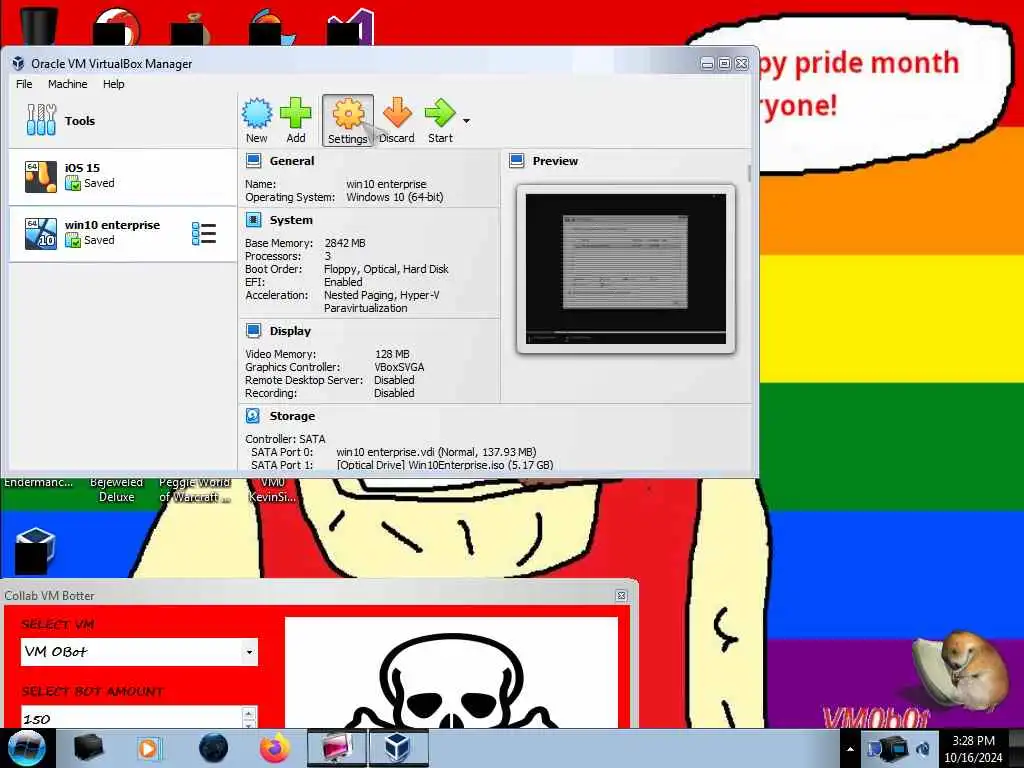Click the '2842 MB' base memory value

pyautogui.click(x=345, y=243)
